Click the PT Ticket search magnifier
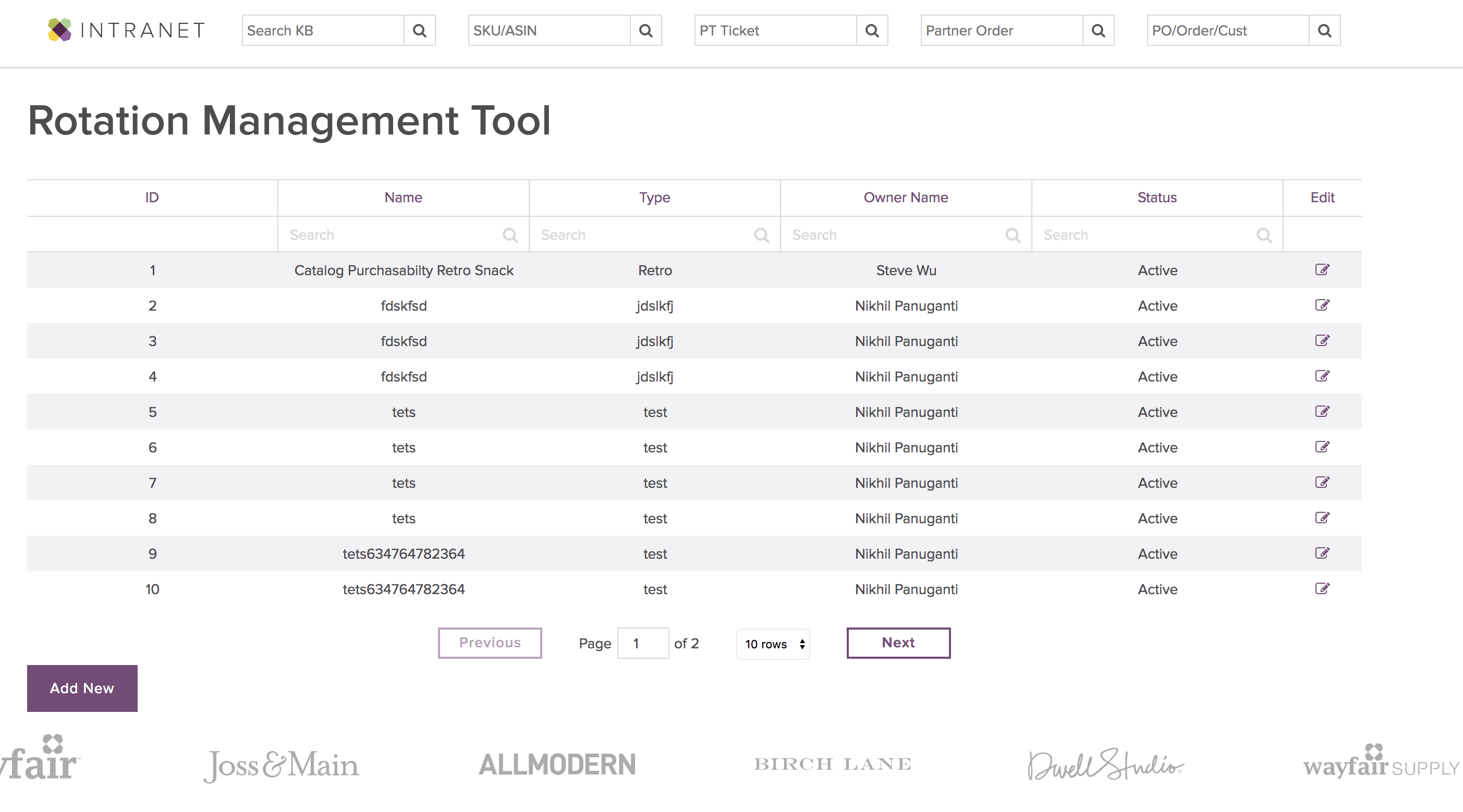 pos(872,31)
